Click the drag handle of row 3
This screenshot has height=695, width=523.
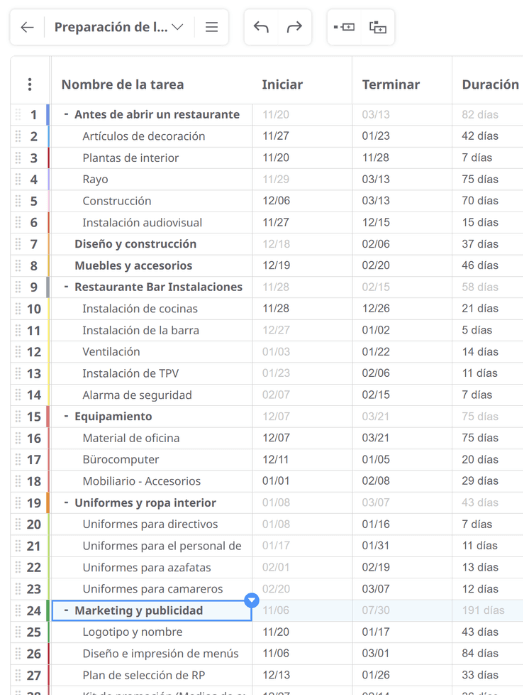pyautogui.click(x=18, y=158)
